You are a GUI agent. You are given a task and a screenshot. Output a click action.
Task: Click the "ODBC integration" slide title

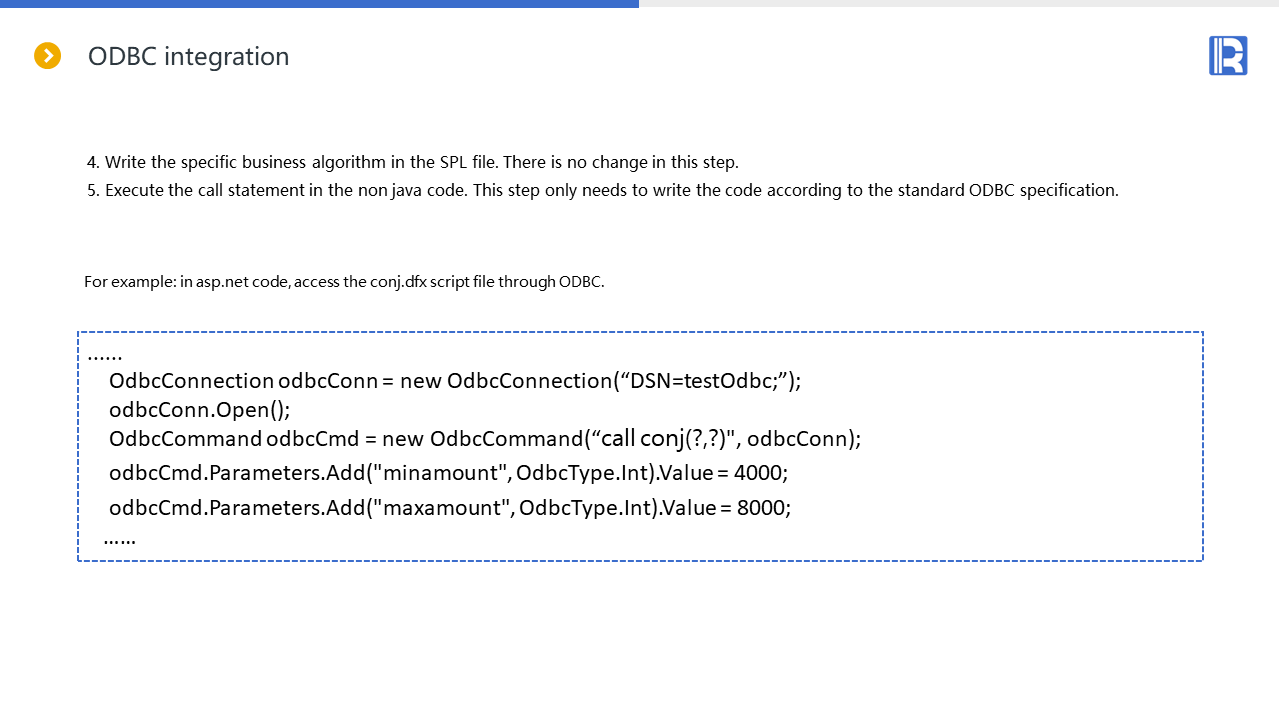click(188, 57)
